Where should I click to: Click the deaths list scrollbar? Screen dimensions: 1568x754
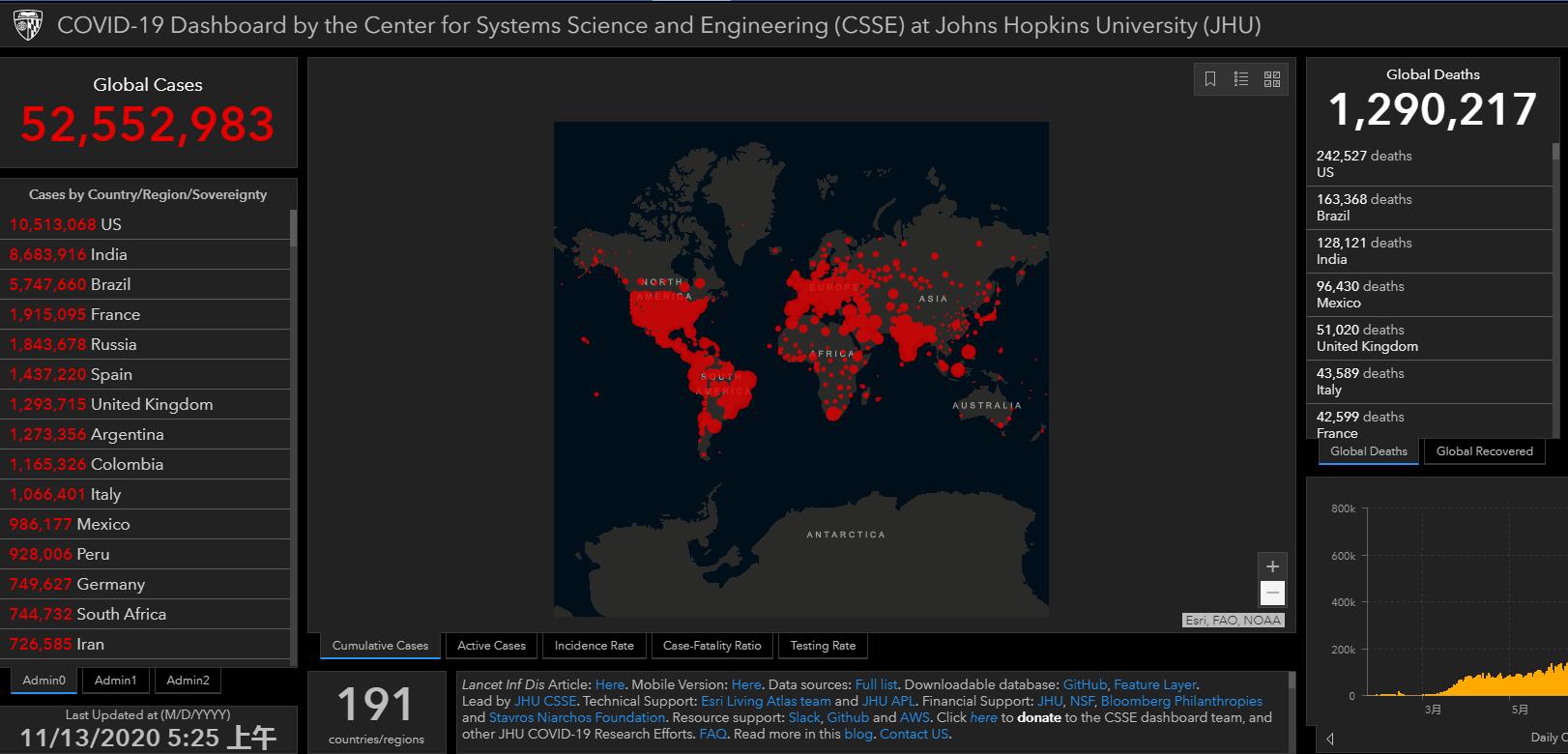point(1555,290)
